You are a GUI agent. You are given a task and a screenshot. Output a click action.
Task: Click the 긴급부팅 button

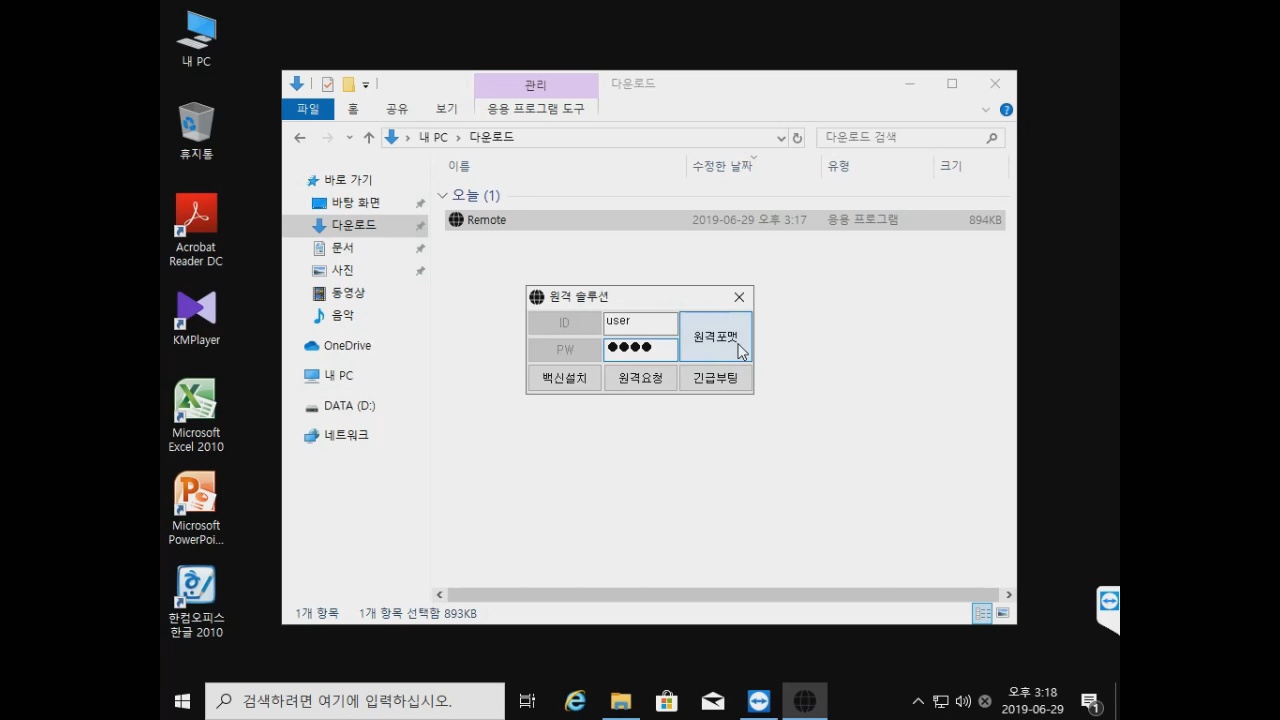click(x=716, y=378)
